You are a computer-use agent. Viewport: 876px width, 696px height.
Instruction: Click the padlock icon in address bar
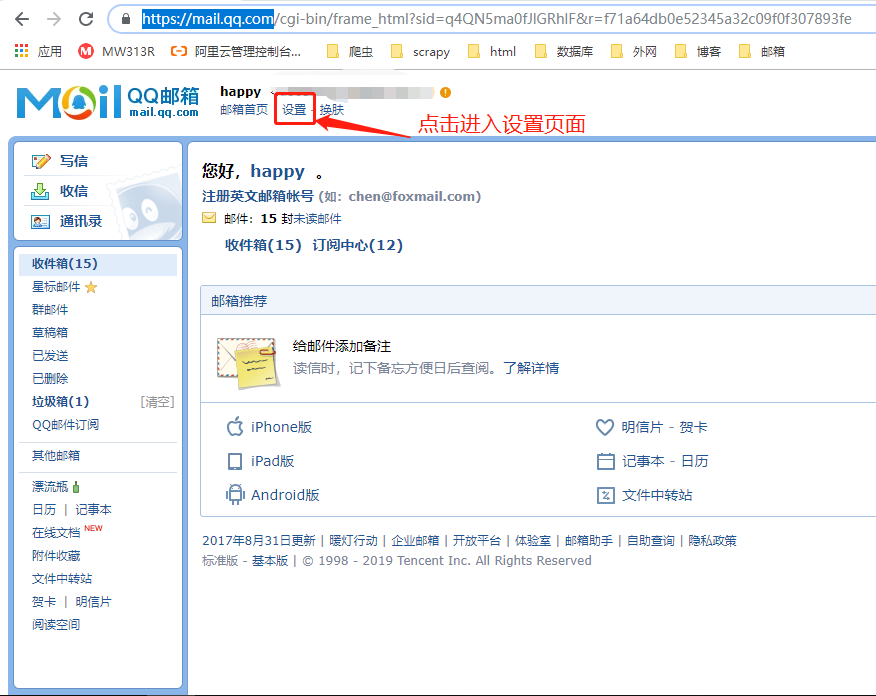pyautogui.click(x=126, y=19)
